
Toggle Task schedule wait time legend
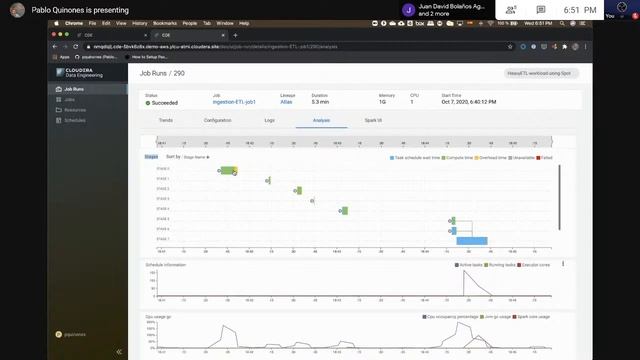coord(415,158)
